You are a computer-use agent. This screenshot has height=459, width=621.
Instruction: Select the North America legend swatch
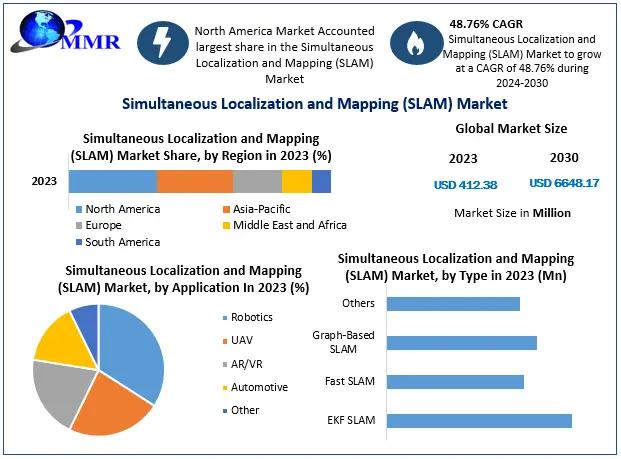(x=78, y=209)
